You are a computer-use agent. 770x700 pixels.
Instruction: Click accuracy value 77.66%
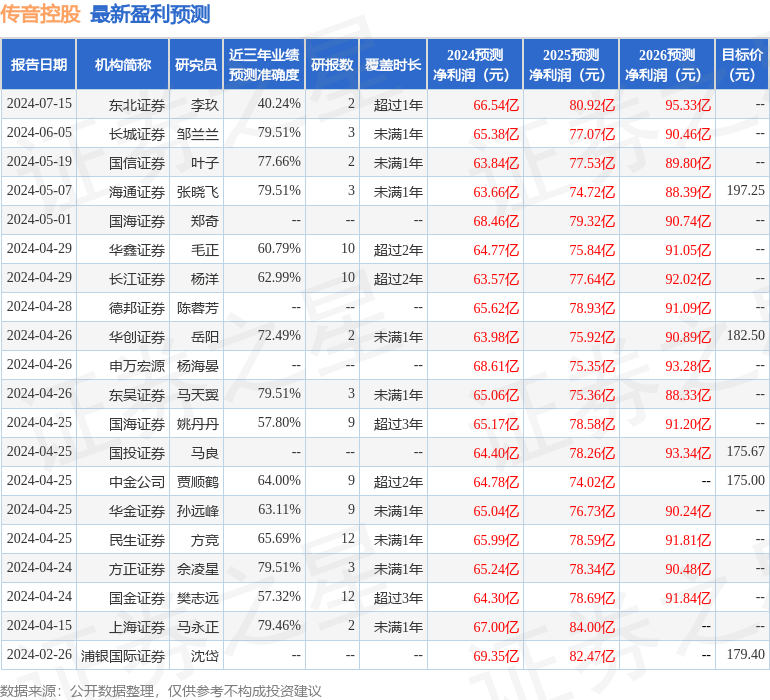(x=279, y=162)
